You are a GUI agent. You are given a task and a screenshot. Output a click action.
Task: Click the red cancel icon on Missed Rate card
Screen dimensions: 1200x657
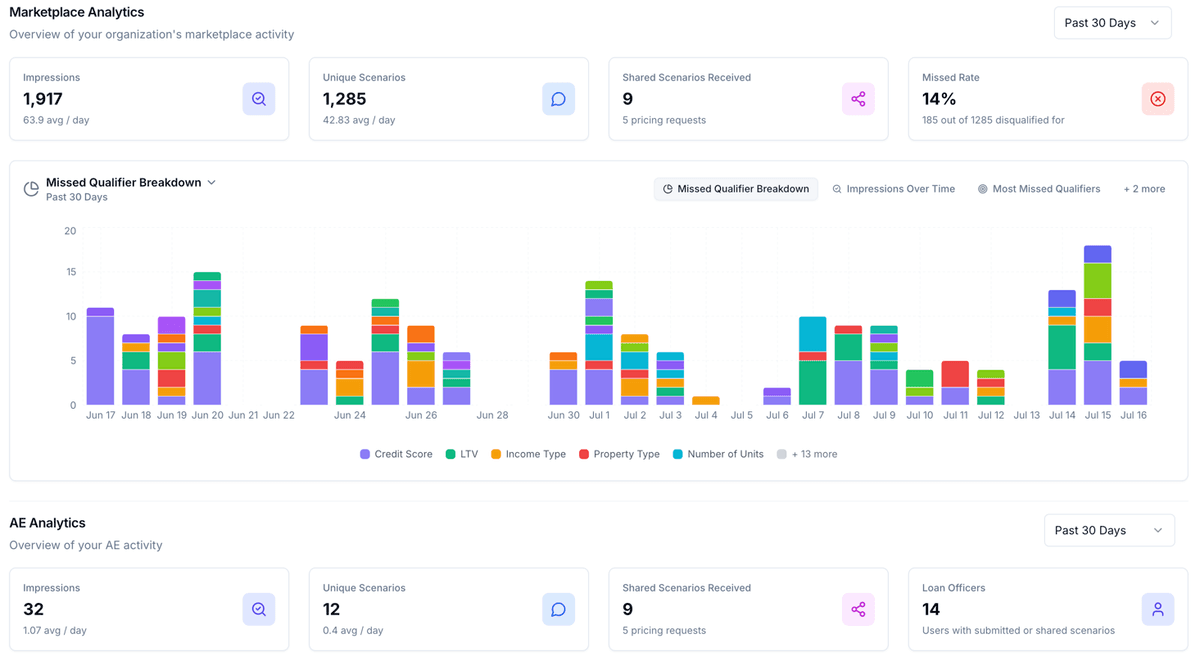click(1158, 99)
